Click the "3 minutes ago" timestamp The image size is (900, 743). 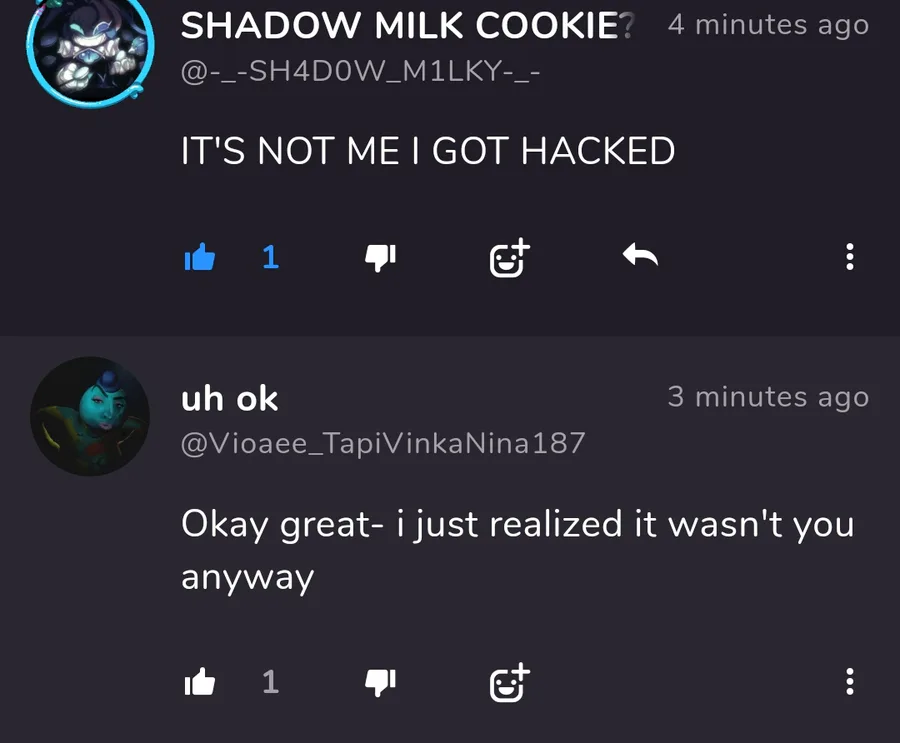coord(769,397)
